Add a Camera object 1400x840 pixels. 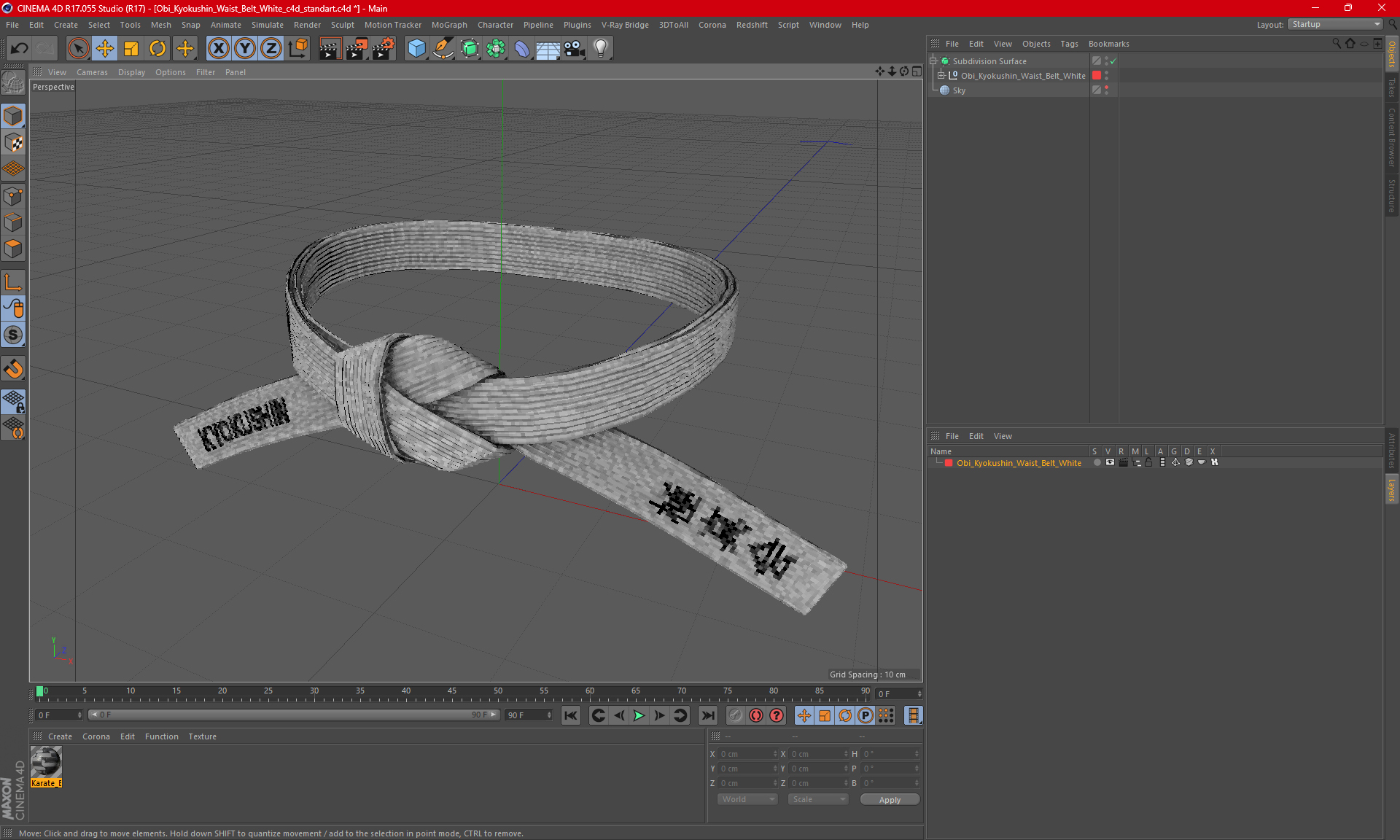[575, 49]
